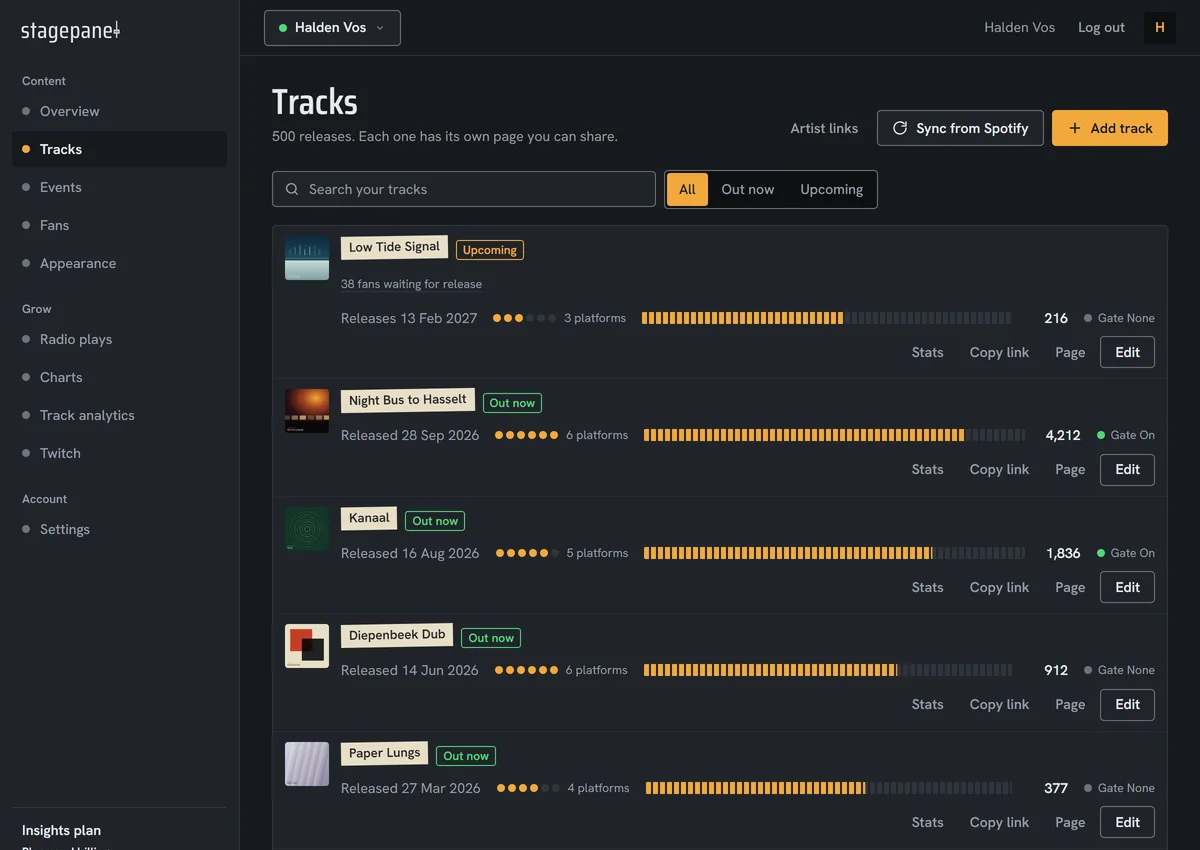Click Log out
1200x850 pixels.
tap(1101, 27)
